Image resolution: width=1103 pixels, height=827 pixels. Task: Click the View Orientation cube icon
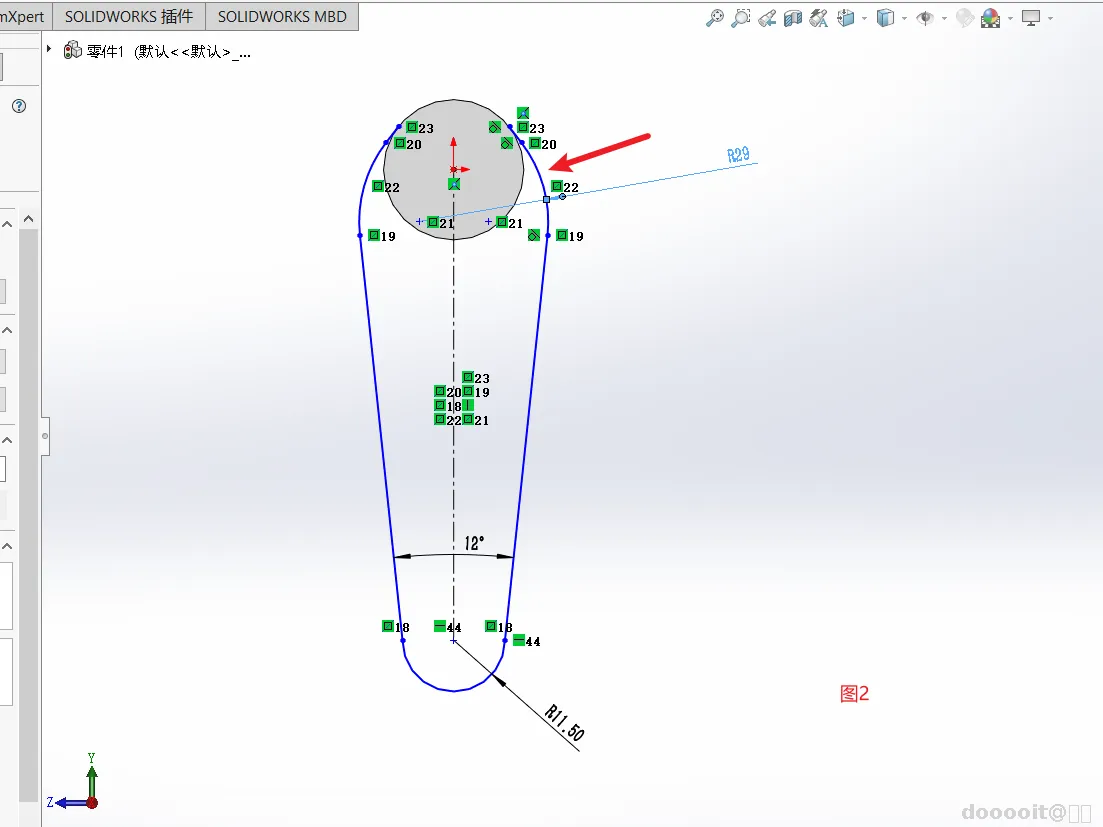[846, 18]
